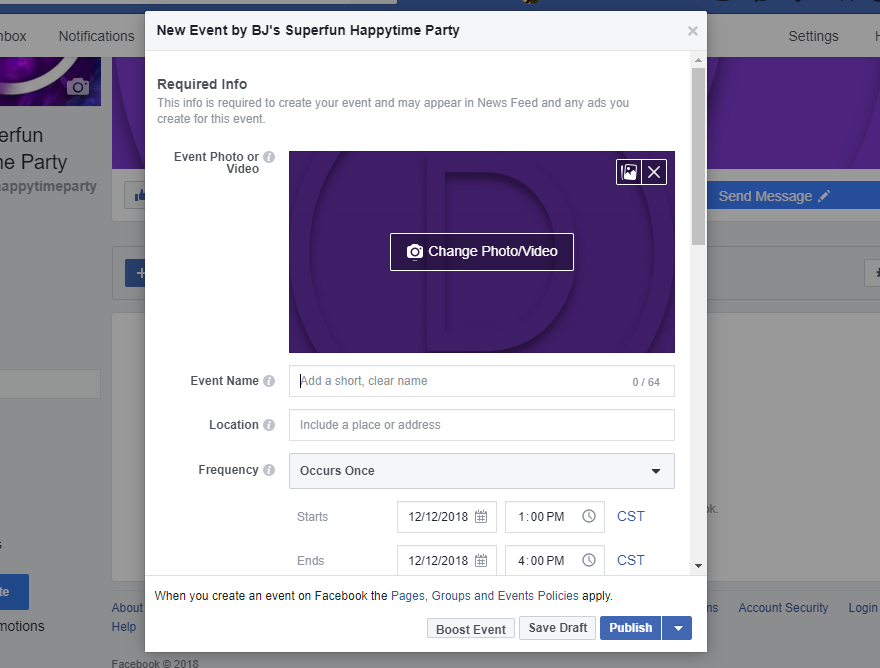Expand the Publish button's dropdown arrow

677,628
